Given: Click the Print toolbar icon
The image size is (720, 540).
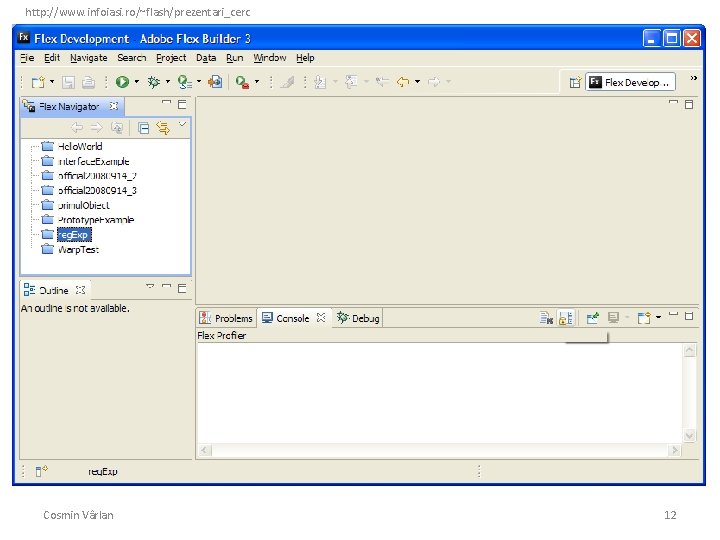Looking at the screenshot, I should (x=88, y=82).
